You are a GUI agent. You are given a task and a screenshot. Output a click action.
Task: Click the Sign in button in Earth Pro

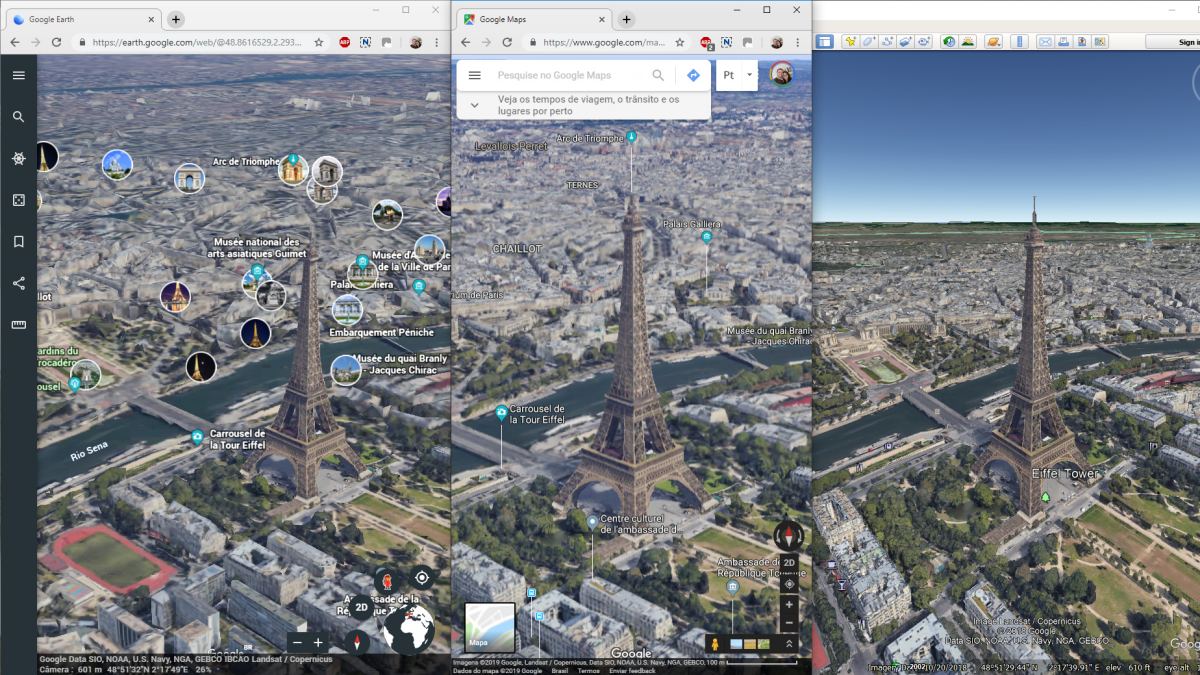click(1173, 42)
